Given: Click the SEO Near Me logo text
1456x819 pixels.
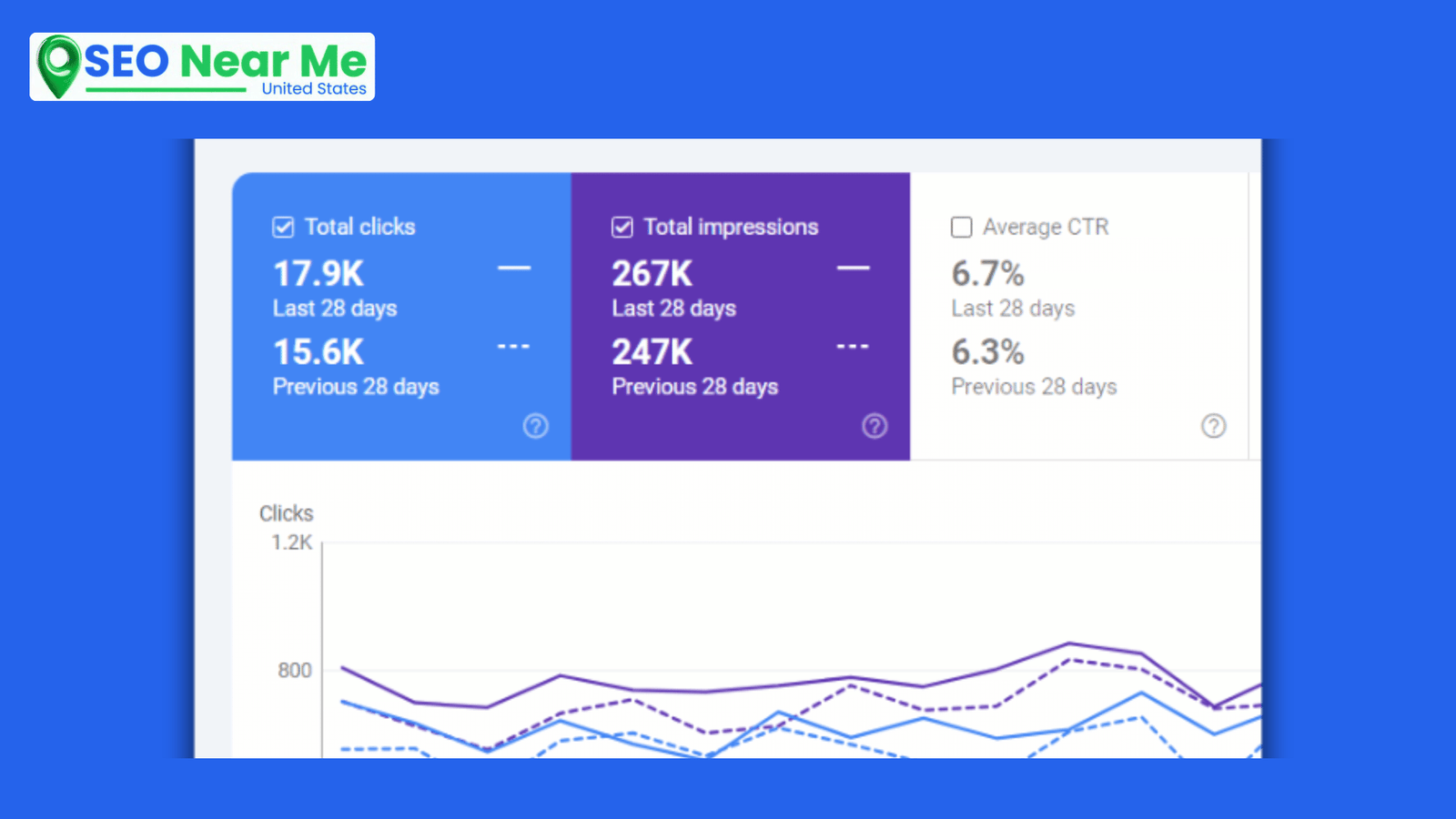Looking at the screenshot, I should (x=226, y=61).
